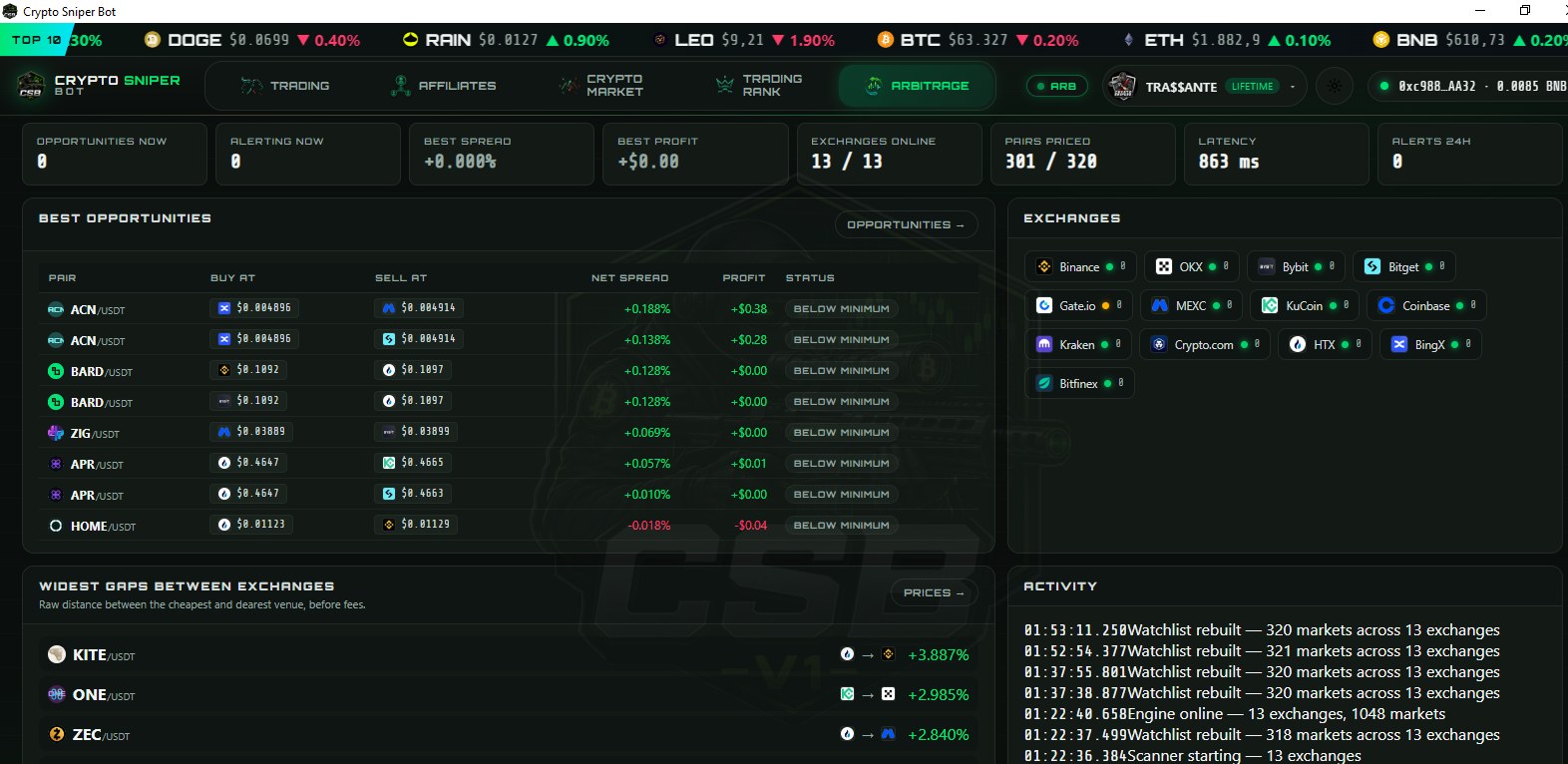Click the KITE/USDT coin icon
The height and width of the screenshot is (764, 1568).
(x=57, y=654)
